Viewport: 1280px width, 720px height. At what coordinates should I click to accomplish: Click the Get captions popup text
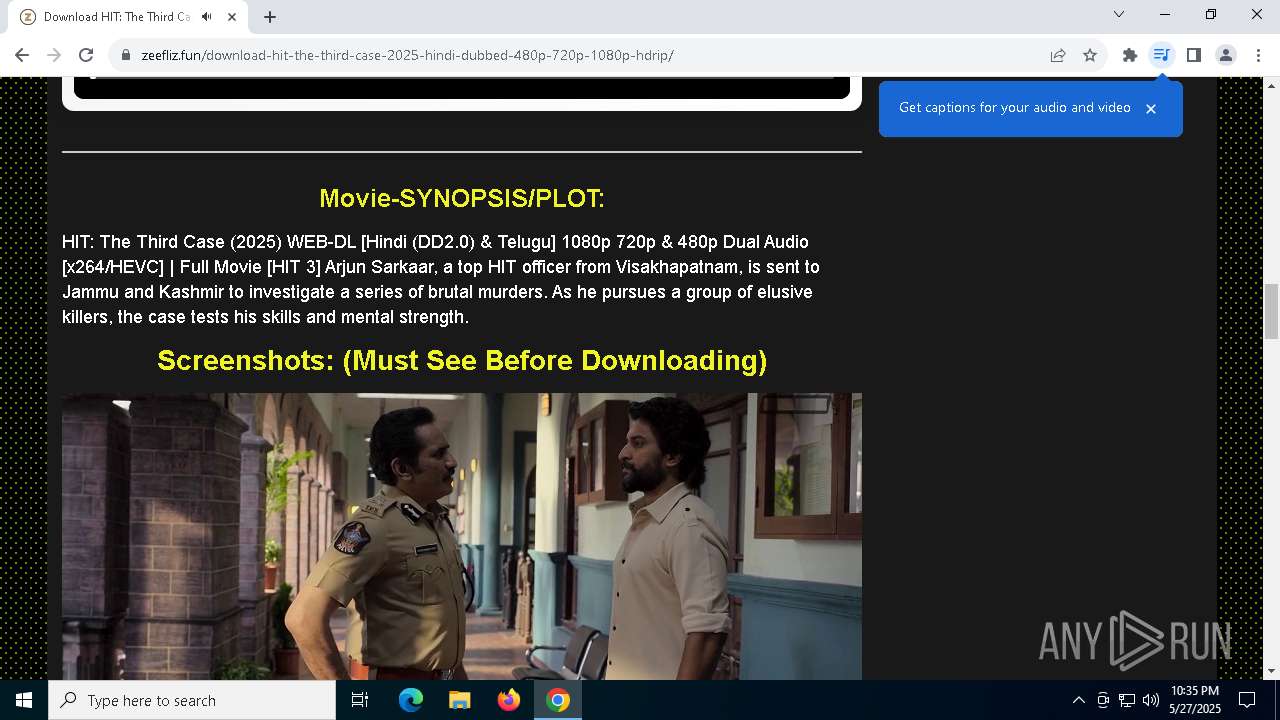pyautogui.click(x=1015, y=107)
